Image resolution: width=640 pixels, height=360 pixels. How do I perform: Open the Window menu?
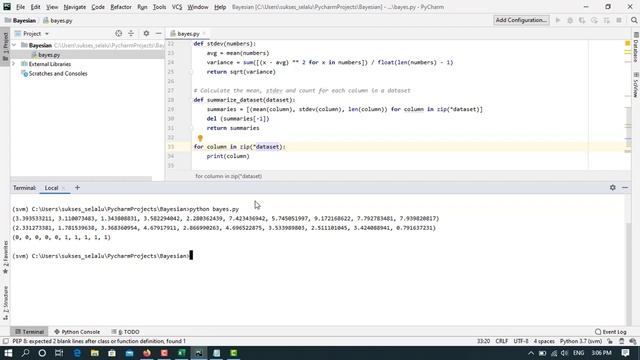pos(198,7)
